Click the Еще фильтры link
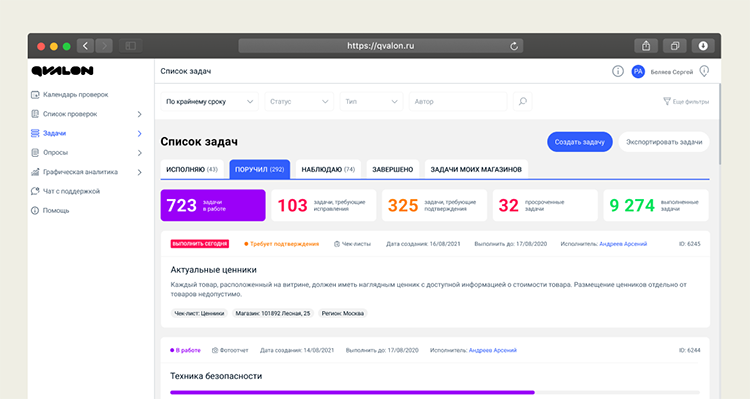Screen dimensions: 750x399 [x=686, y=101]
